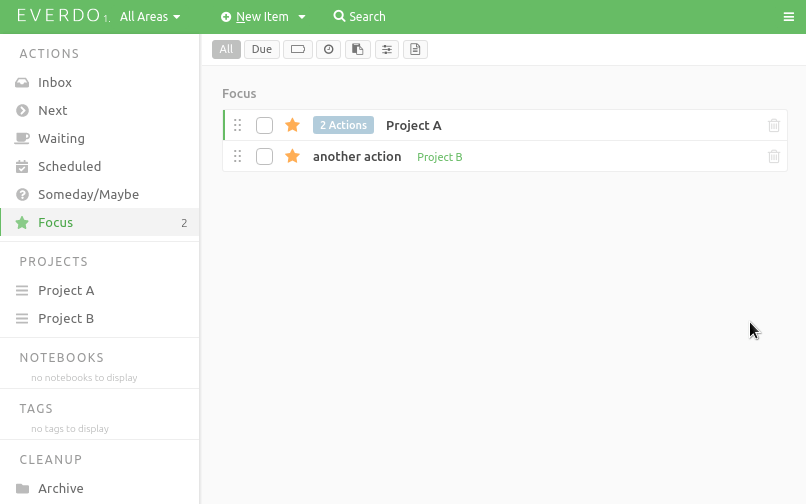Screen dimensions: 806x504
Task: Click the Search label in header
Action: point(367,17)
